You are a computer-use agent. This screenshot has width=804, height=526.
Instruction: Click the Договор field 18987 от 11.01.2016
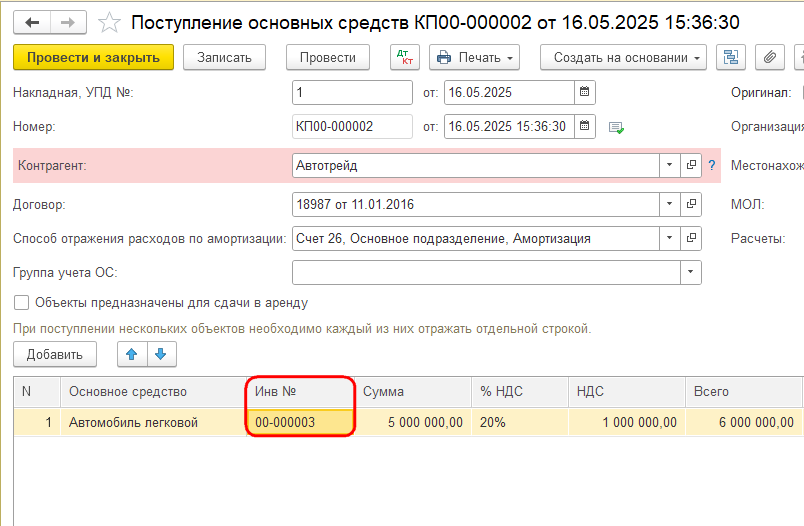pos(476,204)
